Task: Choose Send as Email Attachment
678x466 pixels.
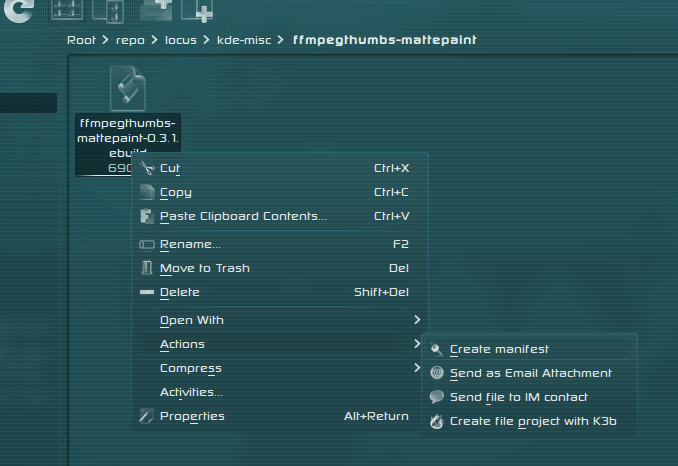Action: point(529,373)
